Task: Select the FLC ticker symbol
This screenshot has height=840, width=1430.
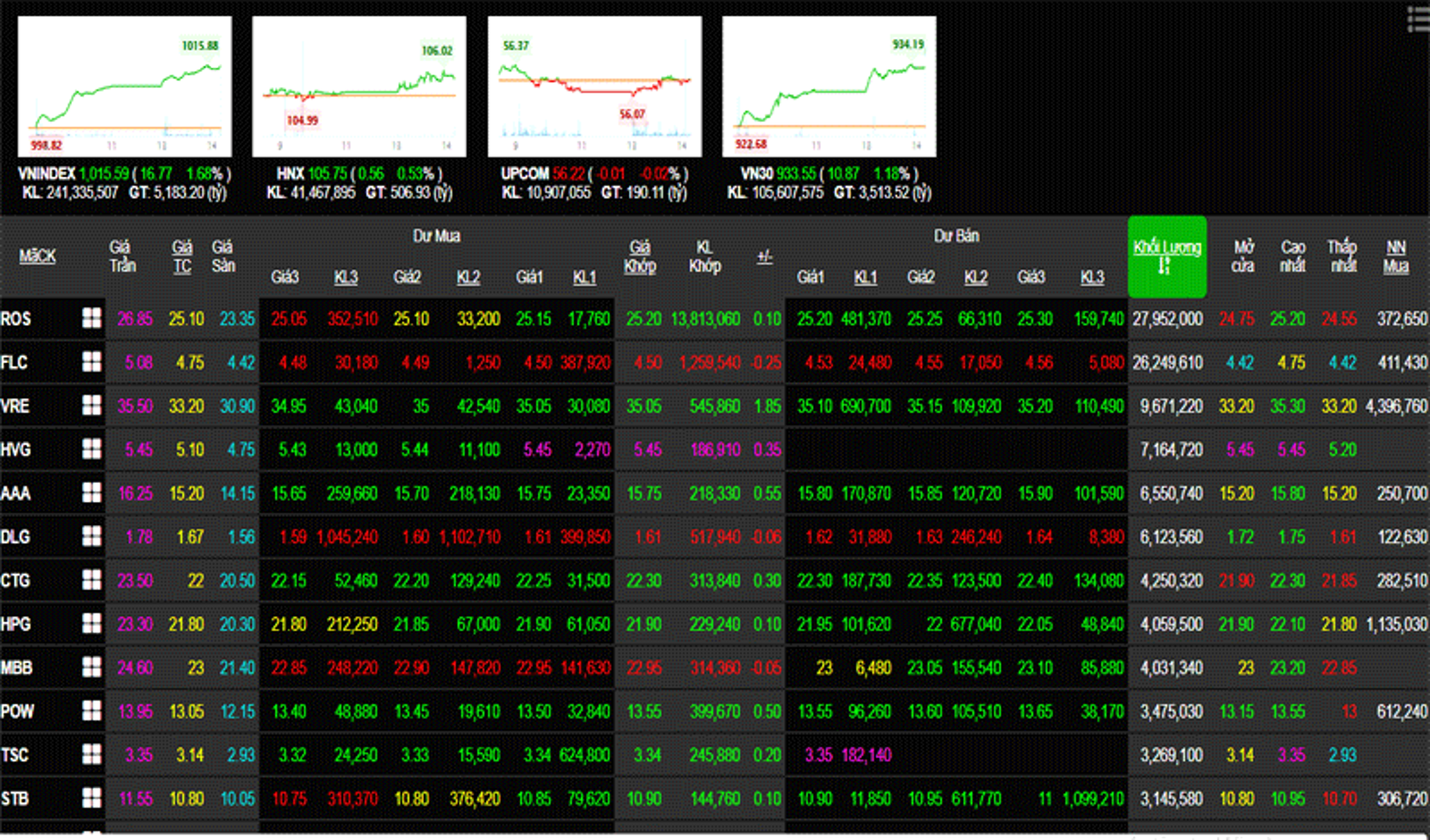Action: coord(14,362)
